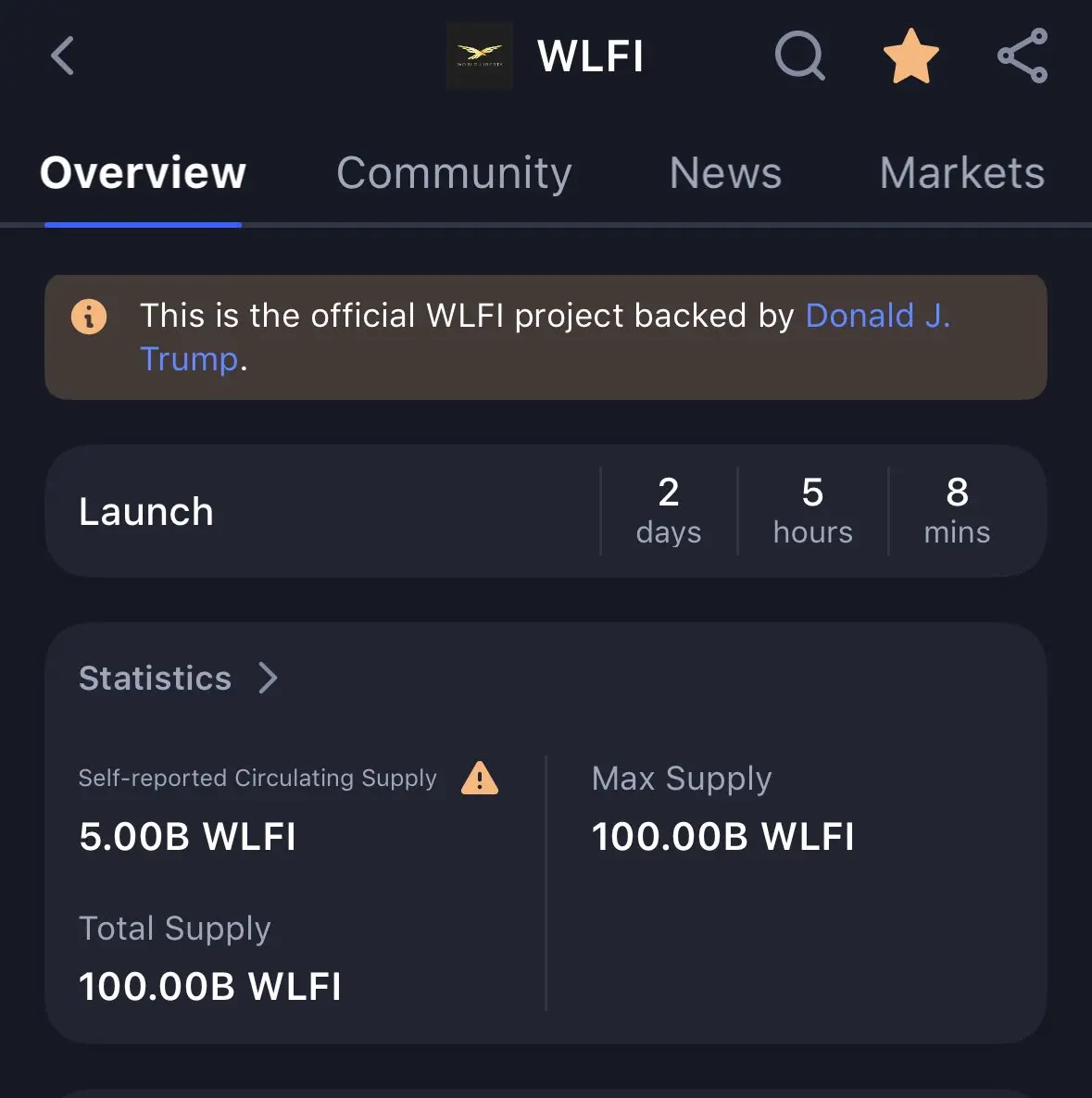
Task: Open search with the magnifier icon
Action: 800,56
